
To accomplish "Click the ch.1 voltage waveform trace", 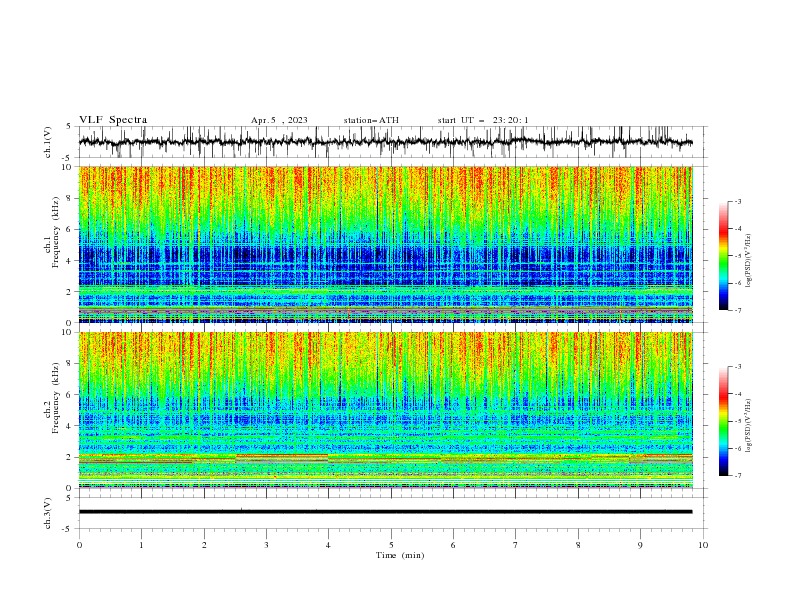I will coord(385,142).
